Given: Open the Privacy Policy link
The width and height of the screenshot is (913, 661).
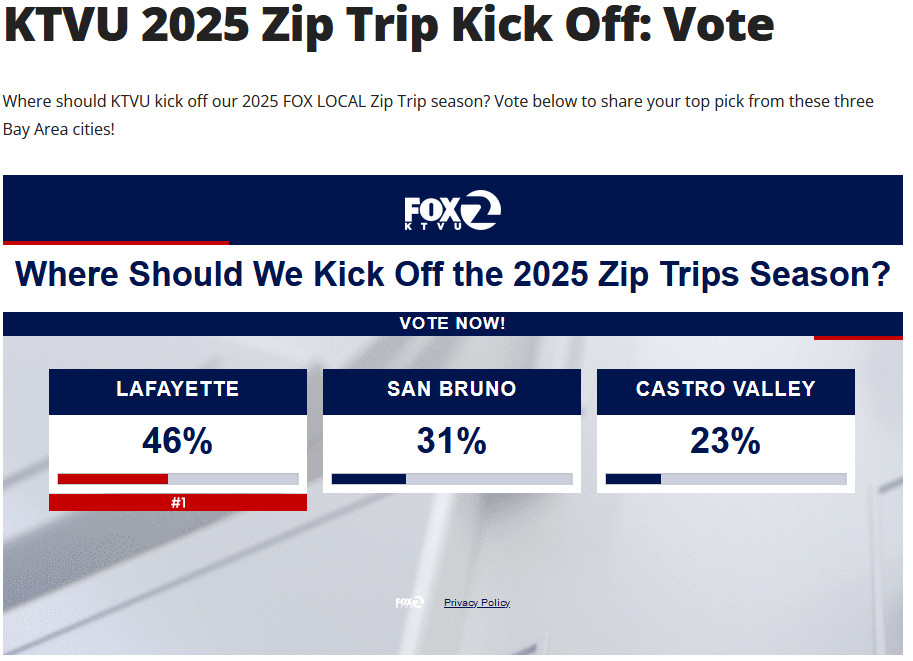Looking at the screenshot, I should pos(477,603).
